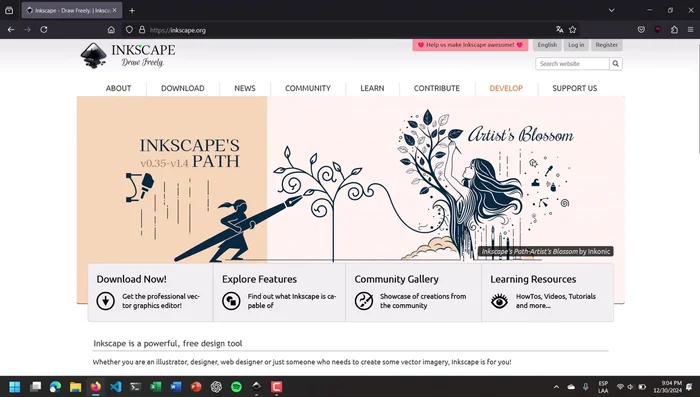Submit the search with the magnifier button

[x=616, y=63]
